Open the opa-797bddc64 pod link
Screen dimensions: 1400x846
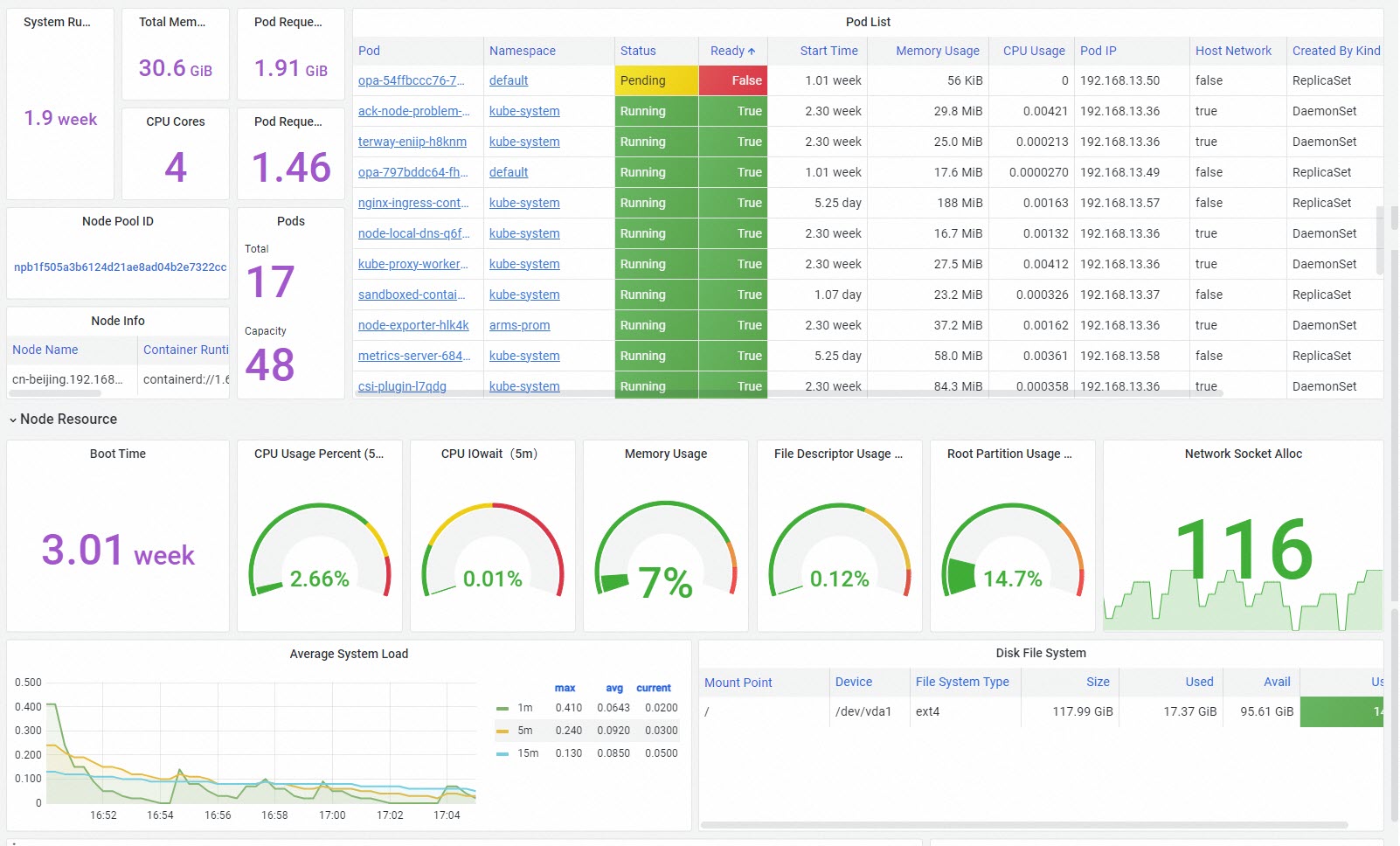click(412, 172)
